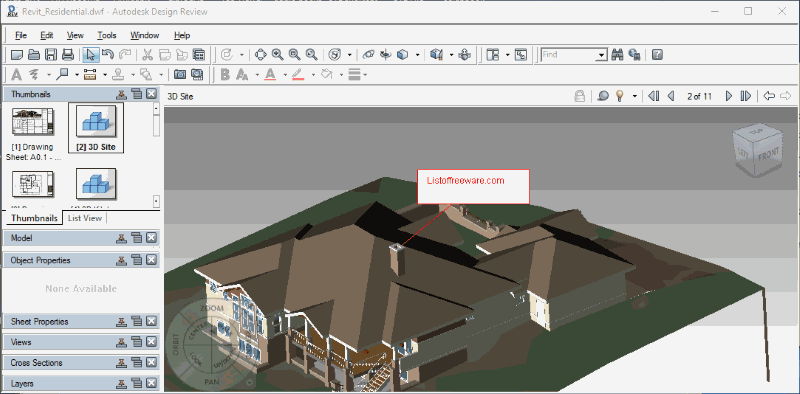
Task: Click the fill color bucket swatch
Action: tap(327, 75)
